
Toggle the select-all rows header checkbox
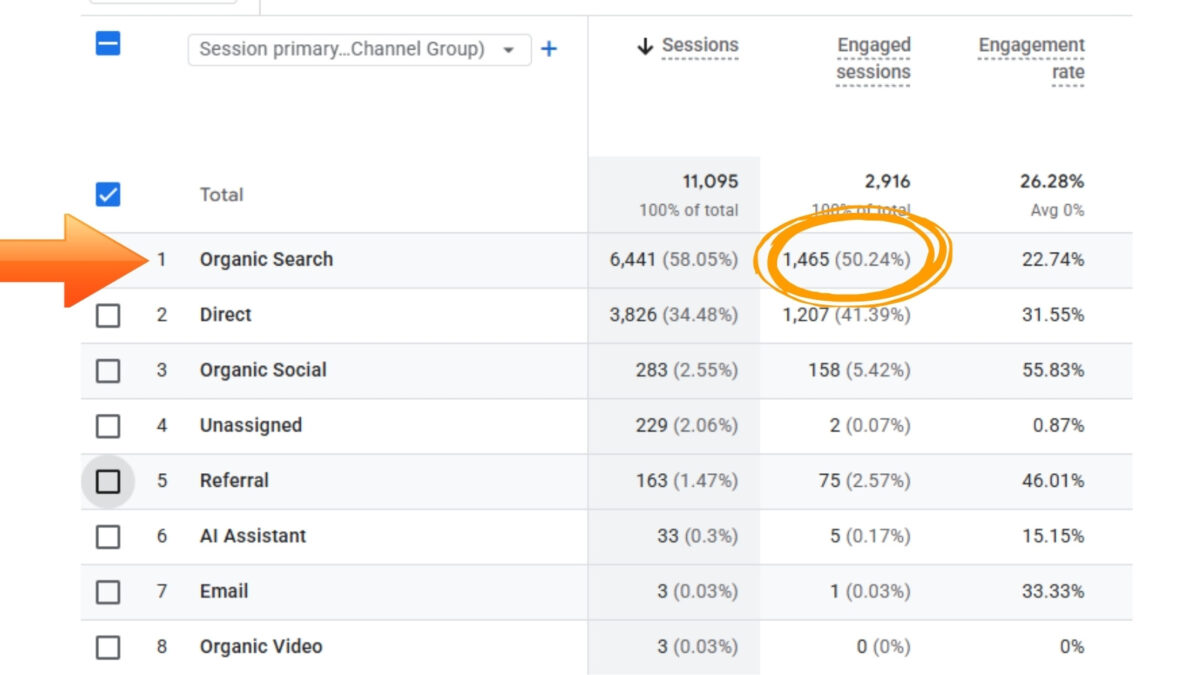click(x=108, y=44)
